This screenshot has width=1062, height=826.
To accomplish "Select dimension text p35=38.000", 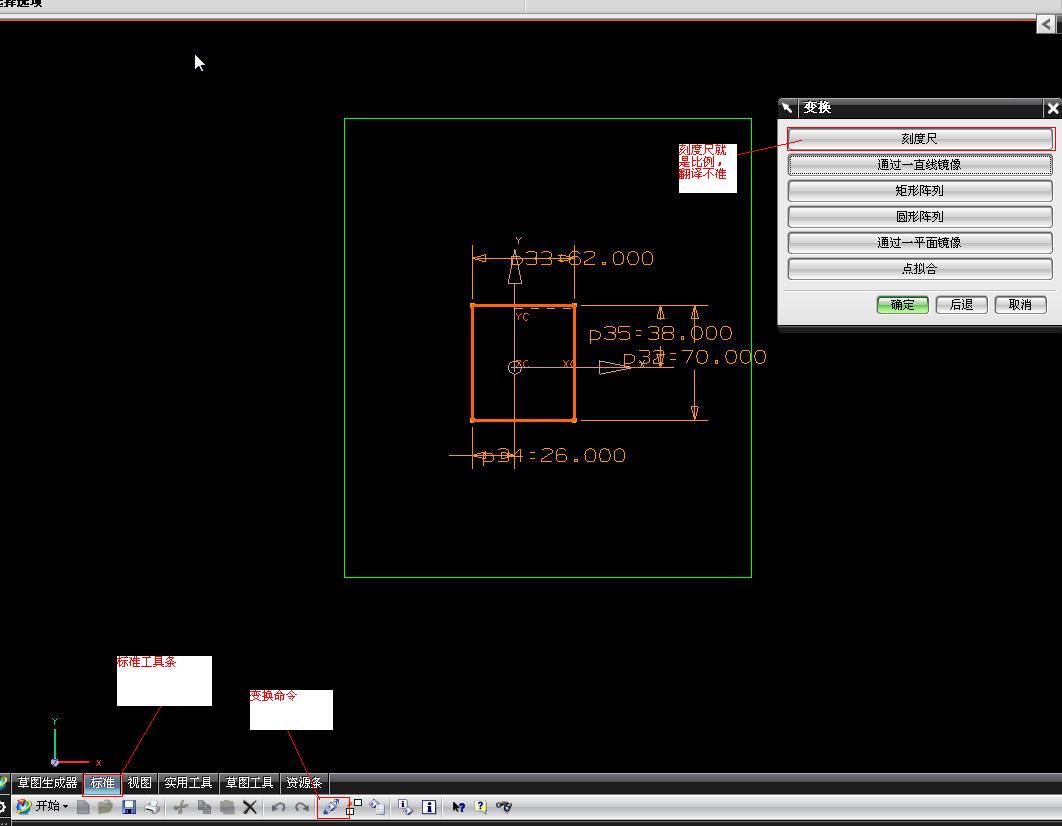I will click(660, 333).
